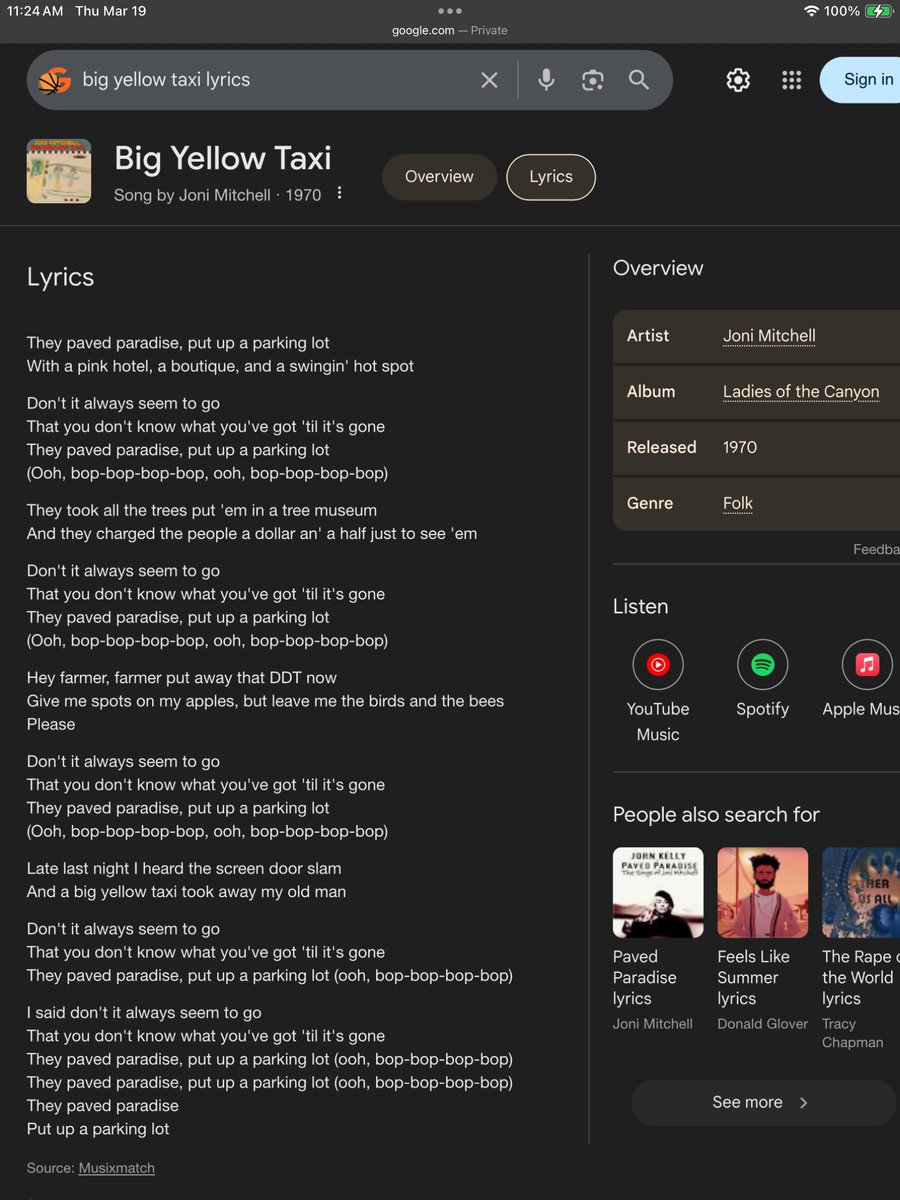The height and width of the screenshot is (1200, 900).
Task: Expand See more related searches
Action: coord(764,1102)
